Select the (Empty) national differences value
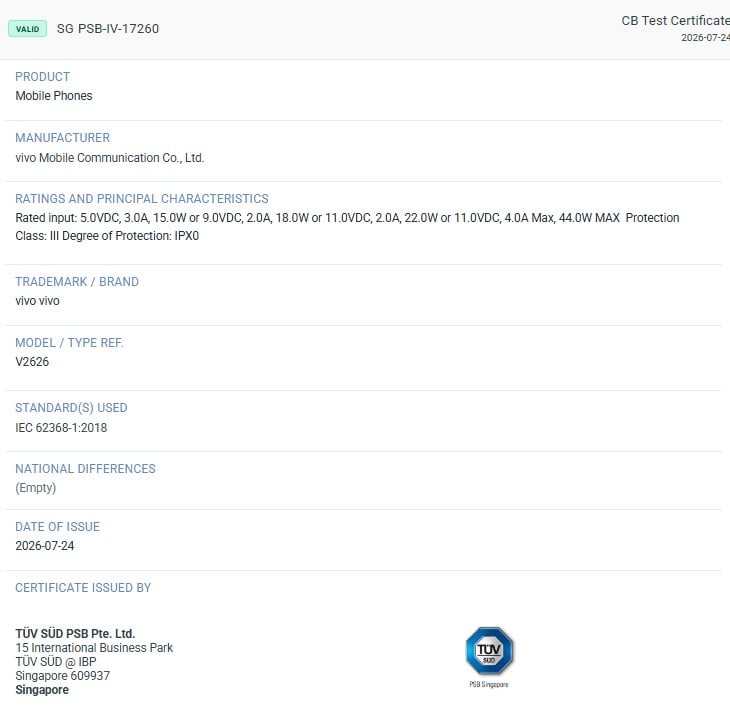The width and height of the screenshot is (730, 709). pos(35,488)
